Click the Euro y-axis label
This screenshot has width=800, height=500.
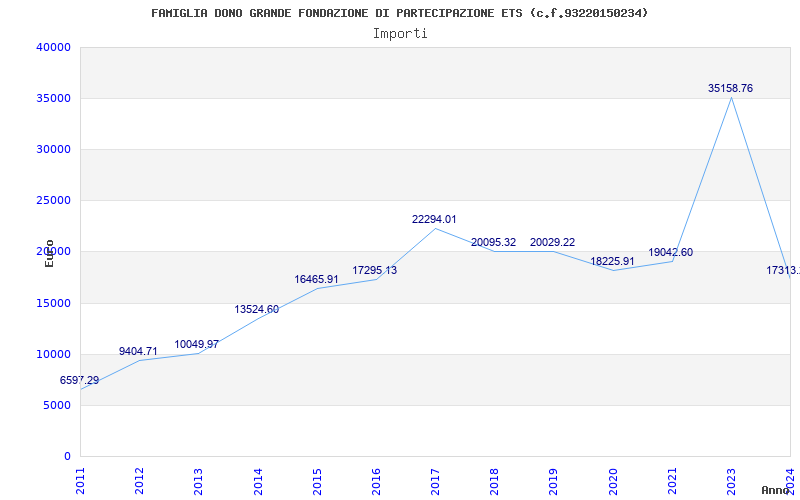click(49, 254)
